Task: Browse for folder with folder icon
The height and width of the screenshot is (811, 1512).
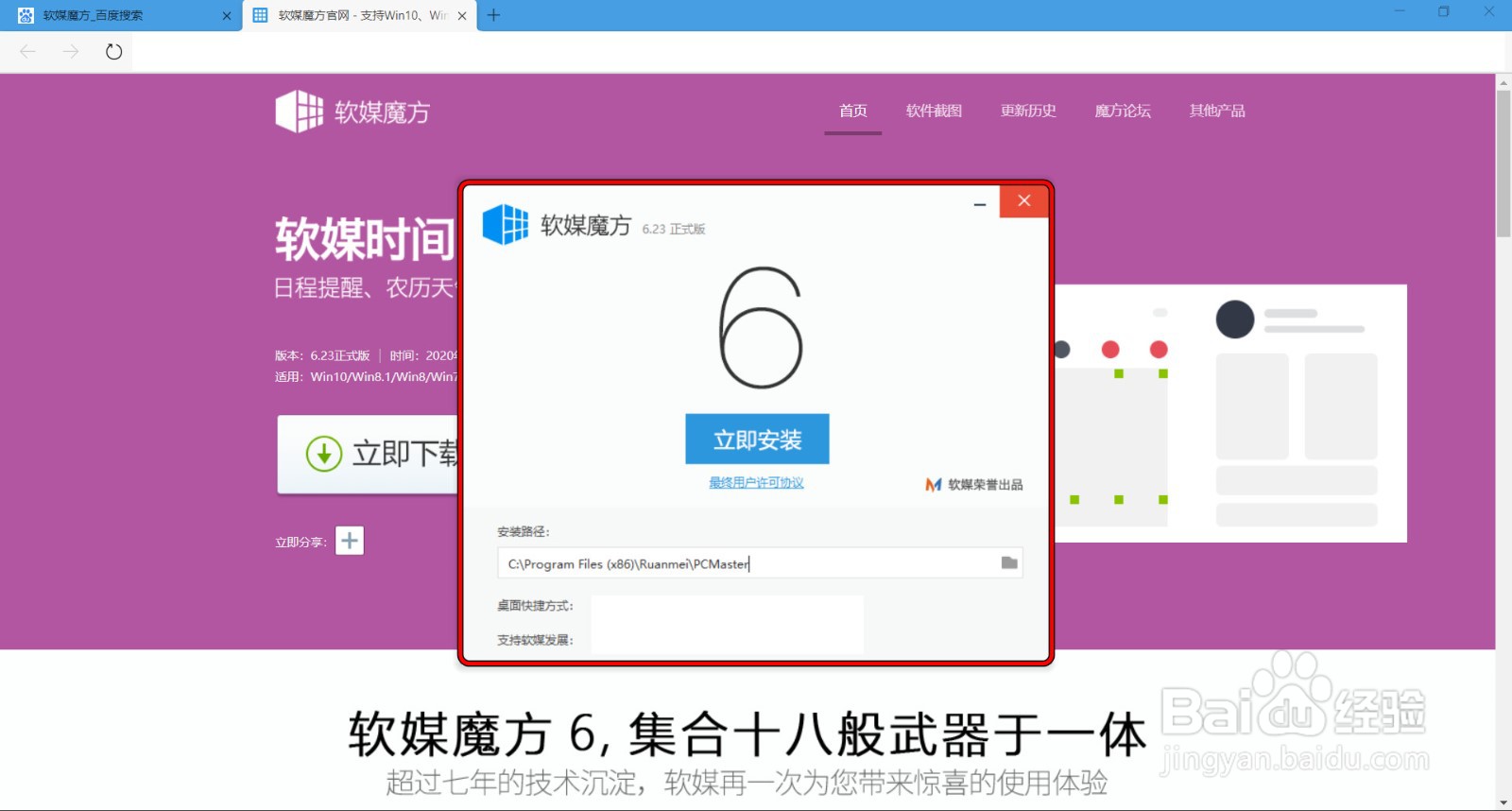Action: (1009, 563)
